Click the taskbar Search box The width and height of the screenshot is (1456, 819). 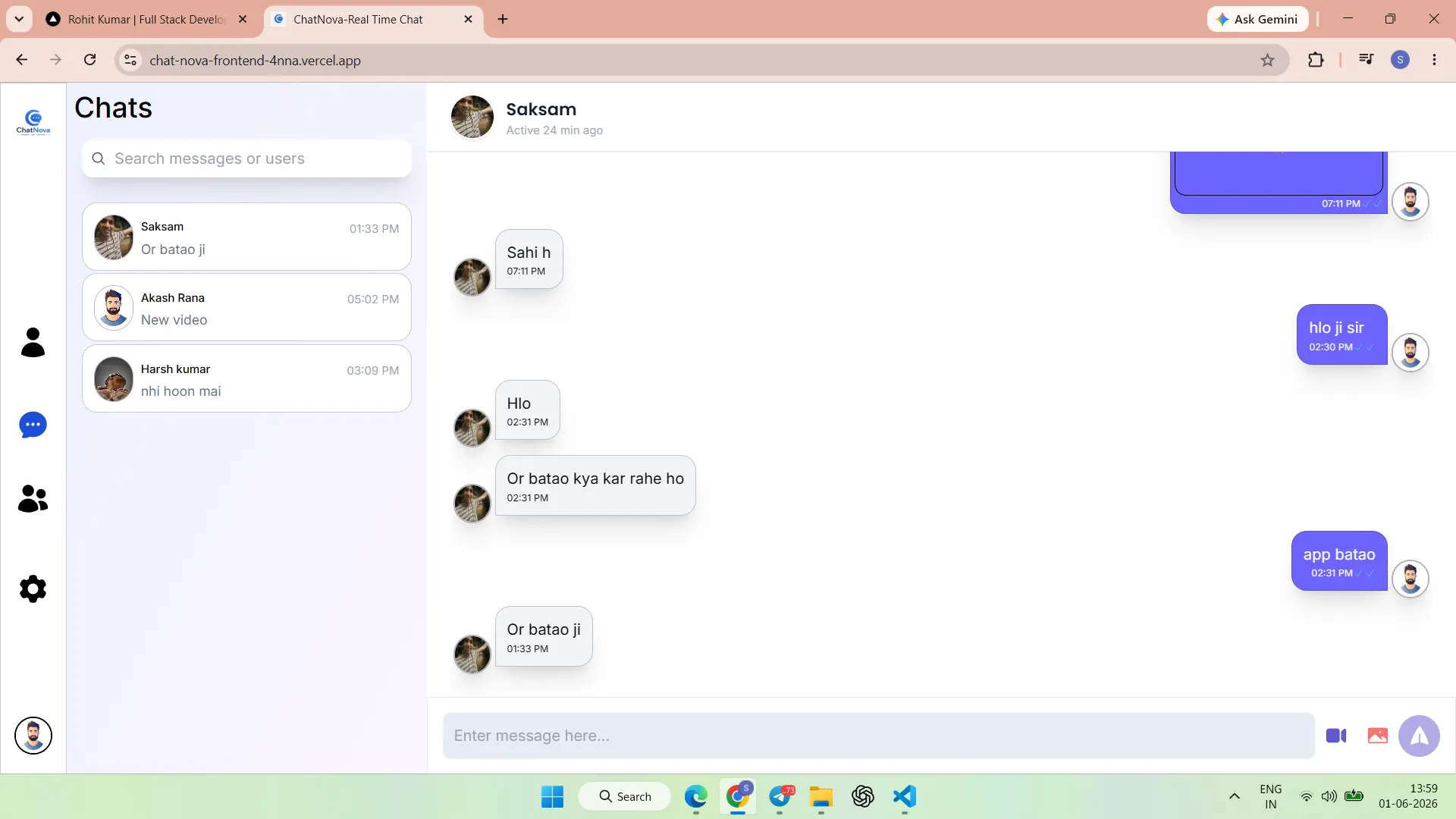625,796
